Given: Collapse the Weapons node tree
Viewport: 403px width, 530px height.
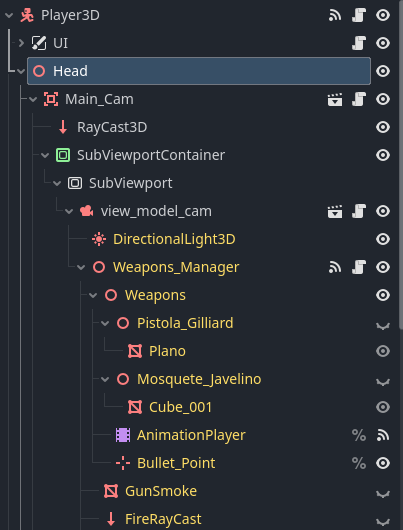Looking at the screenshot, I should click(93, 295).
